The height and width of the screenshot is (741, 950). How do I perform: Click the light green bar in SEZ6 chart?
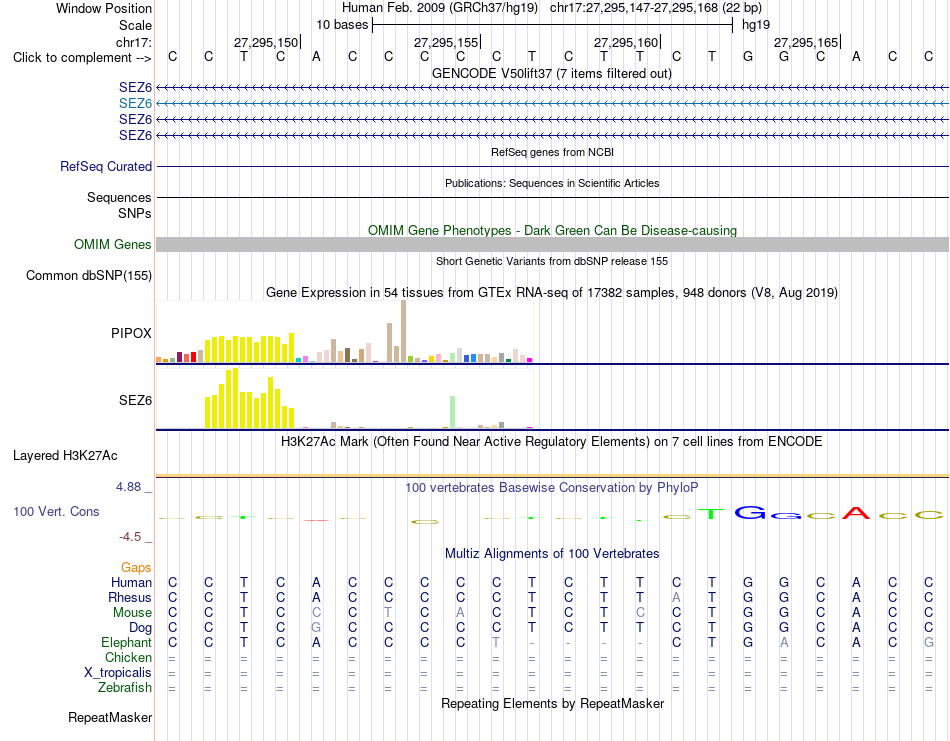(452, 412)
